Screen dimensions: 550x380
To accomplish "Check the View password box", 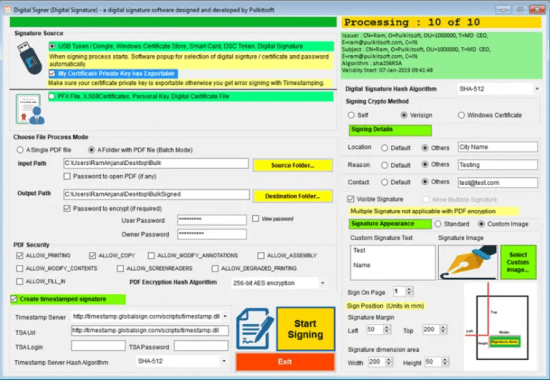I will coord(256,219).
